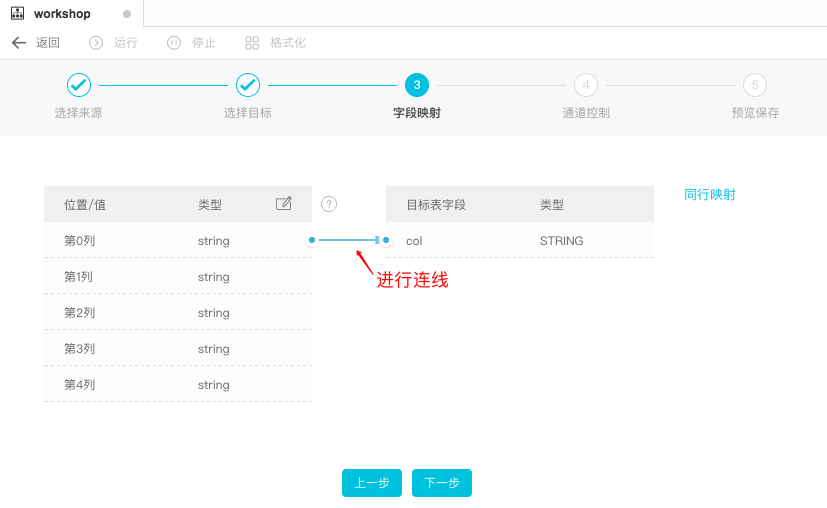The height and width of the screenshot is (508, 827).
Task: Click the run play icon
Action: (x=96, y=43)
